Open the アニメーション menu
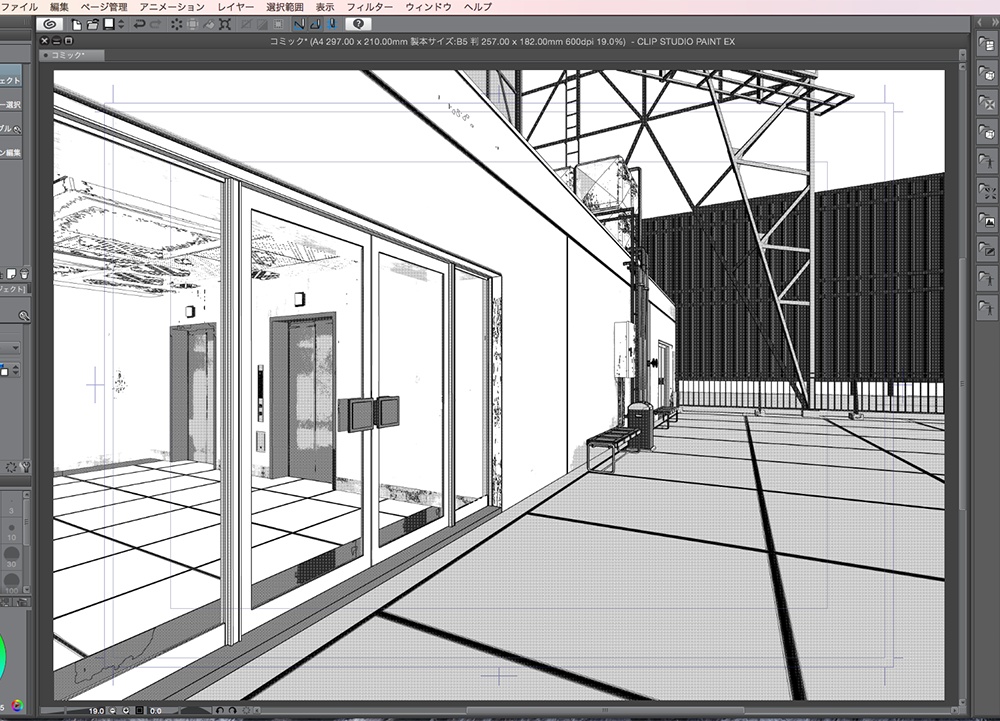 (172, 7)
